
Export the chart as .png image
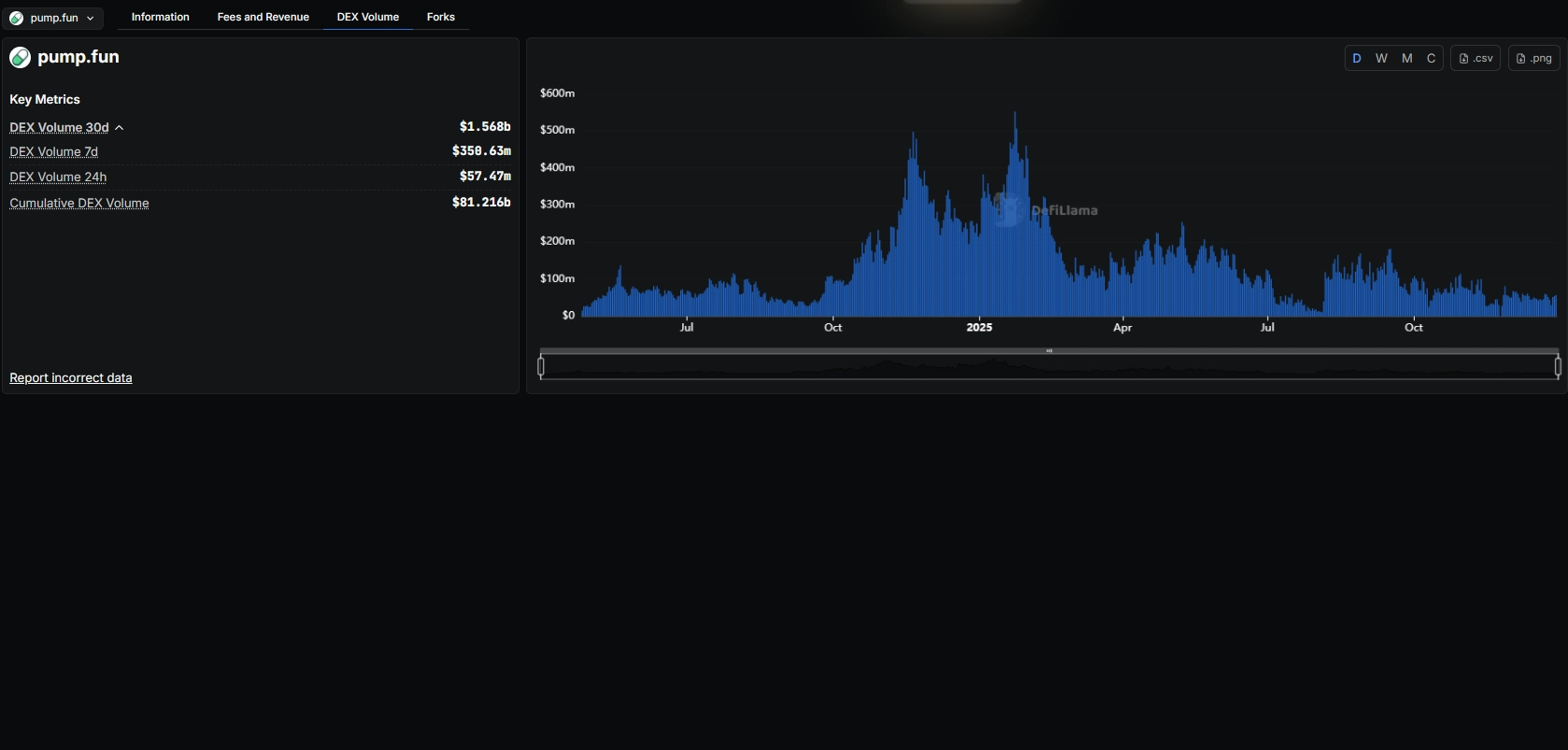click(x=1533, y=58)
